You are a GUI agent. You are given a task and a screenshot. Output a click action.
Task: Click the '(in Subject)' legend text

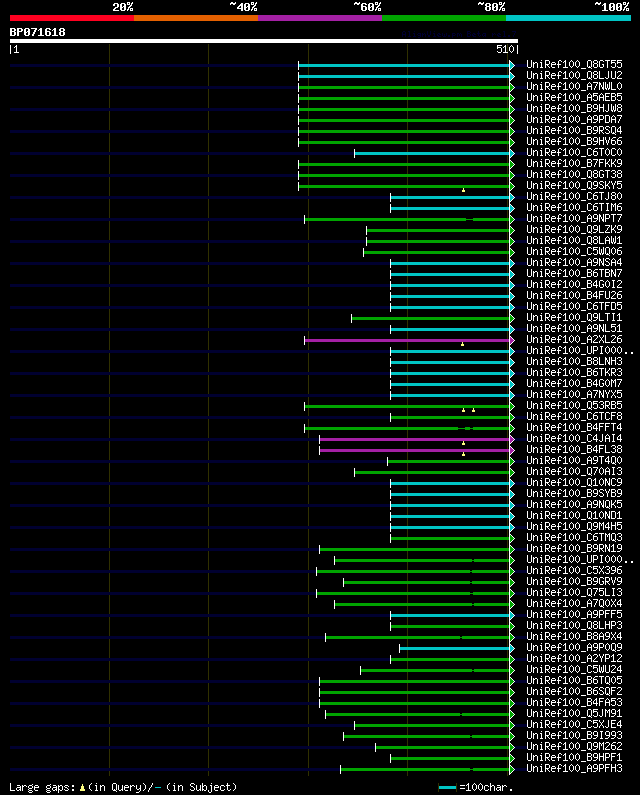(x=201, y=787)
